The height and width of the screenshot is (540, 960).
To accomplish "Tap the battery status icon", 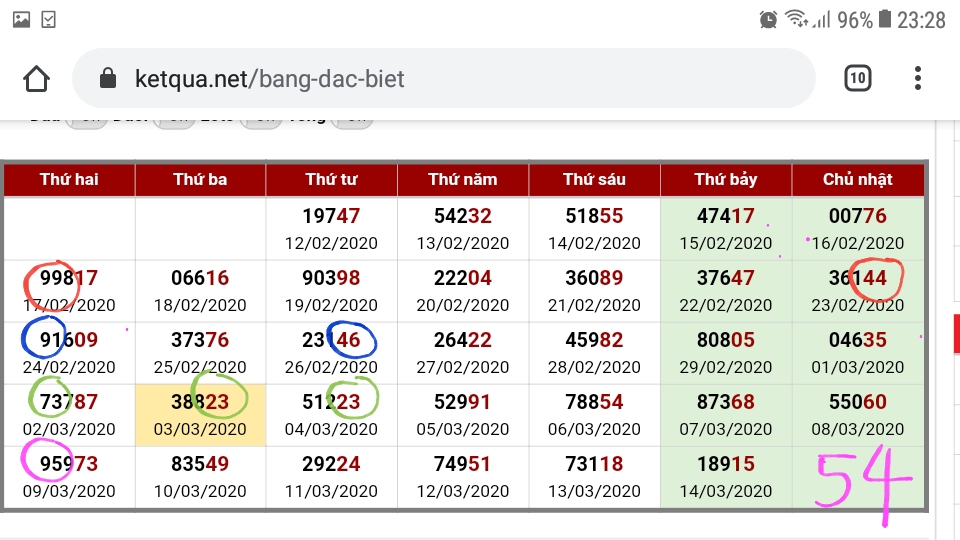I will coord(884,19).
